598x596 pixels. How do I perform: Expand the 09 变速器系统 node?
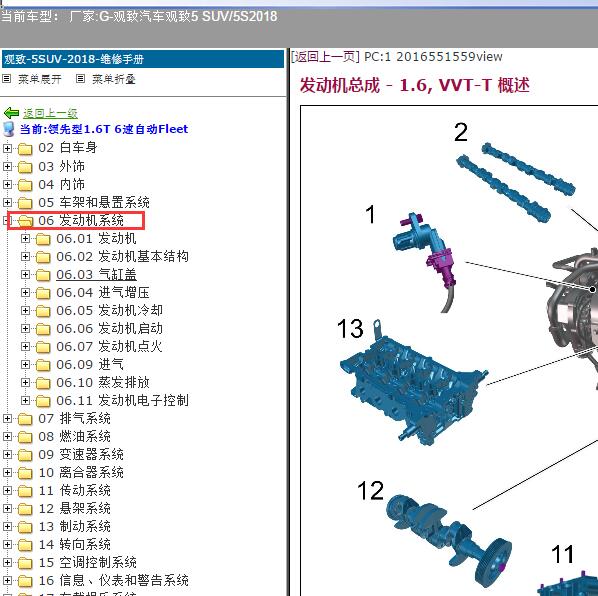pyautogui.click(x=7, y=454)
